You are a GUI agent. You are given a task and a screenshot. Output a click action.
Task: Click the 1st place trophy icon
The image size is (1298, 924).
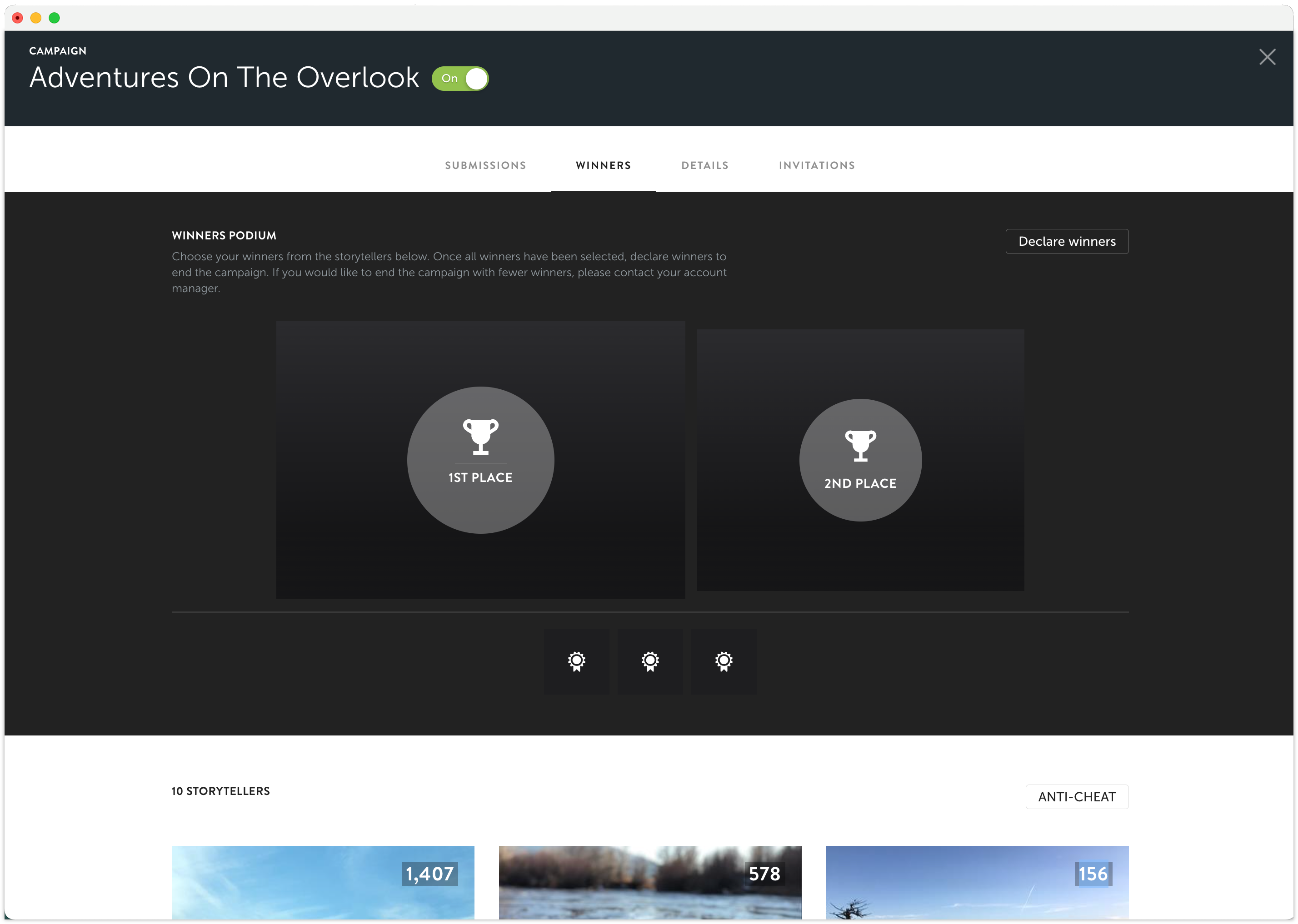tap(480, 437)
